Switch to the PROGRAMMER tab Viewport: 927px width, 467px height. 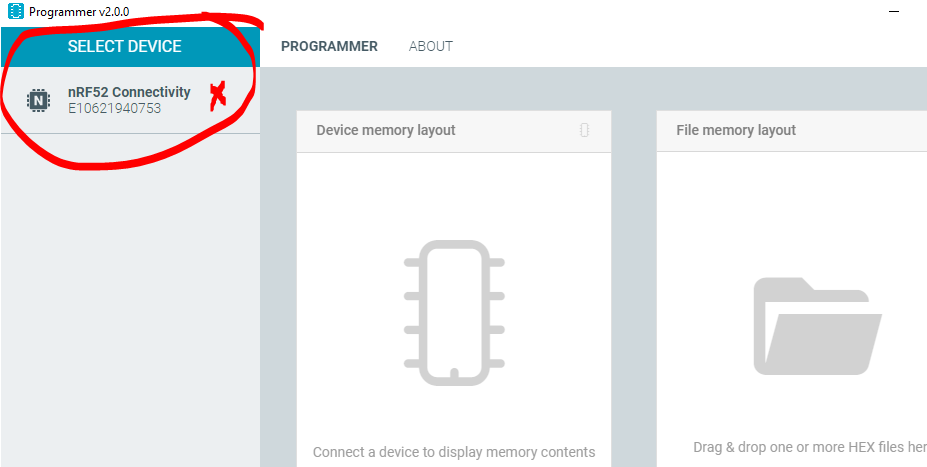click(x=329, y=46)
